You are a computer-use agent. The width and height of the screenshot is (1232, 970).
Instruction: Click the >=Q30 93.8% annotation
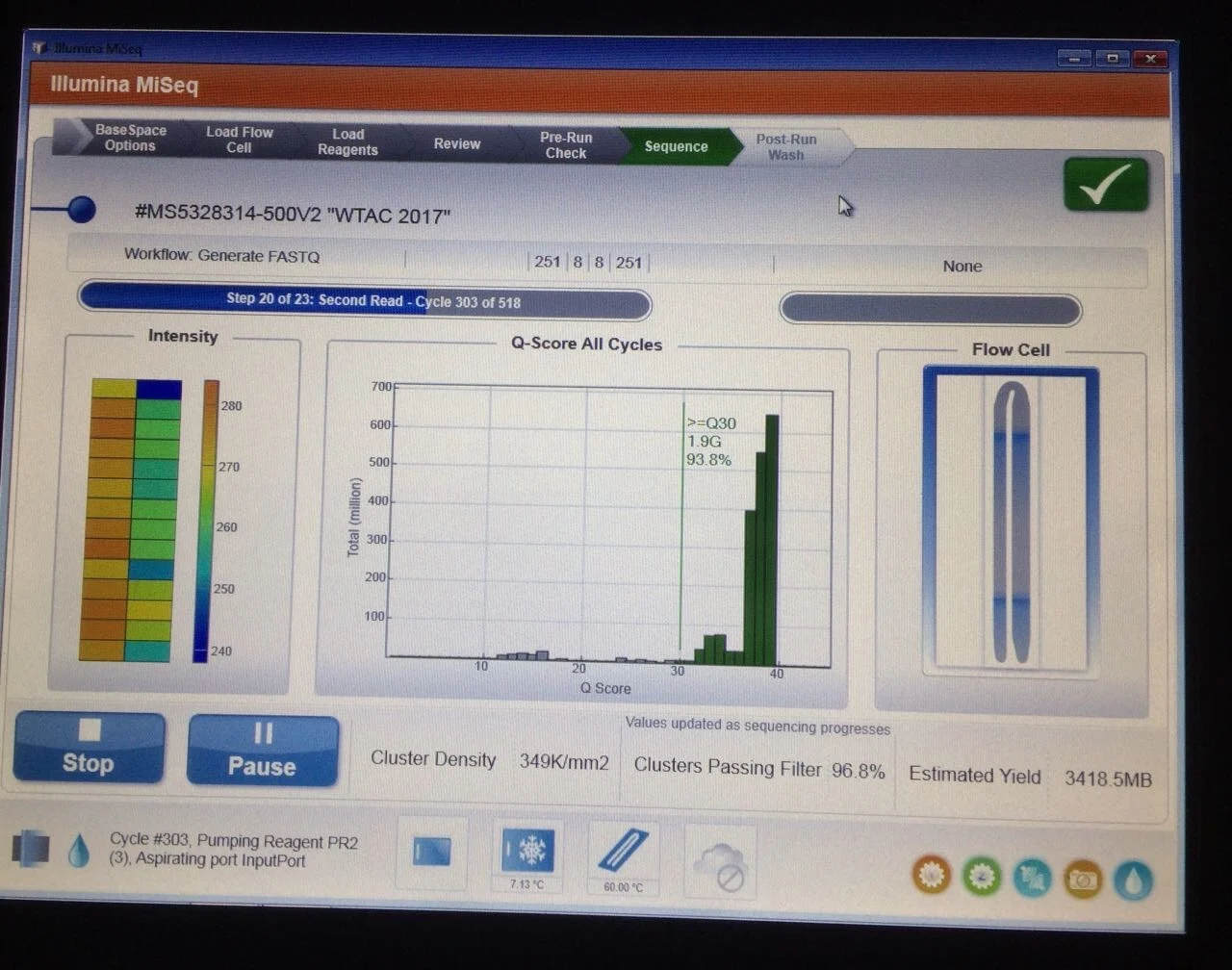pos(710,442)
